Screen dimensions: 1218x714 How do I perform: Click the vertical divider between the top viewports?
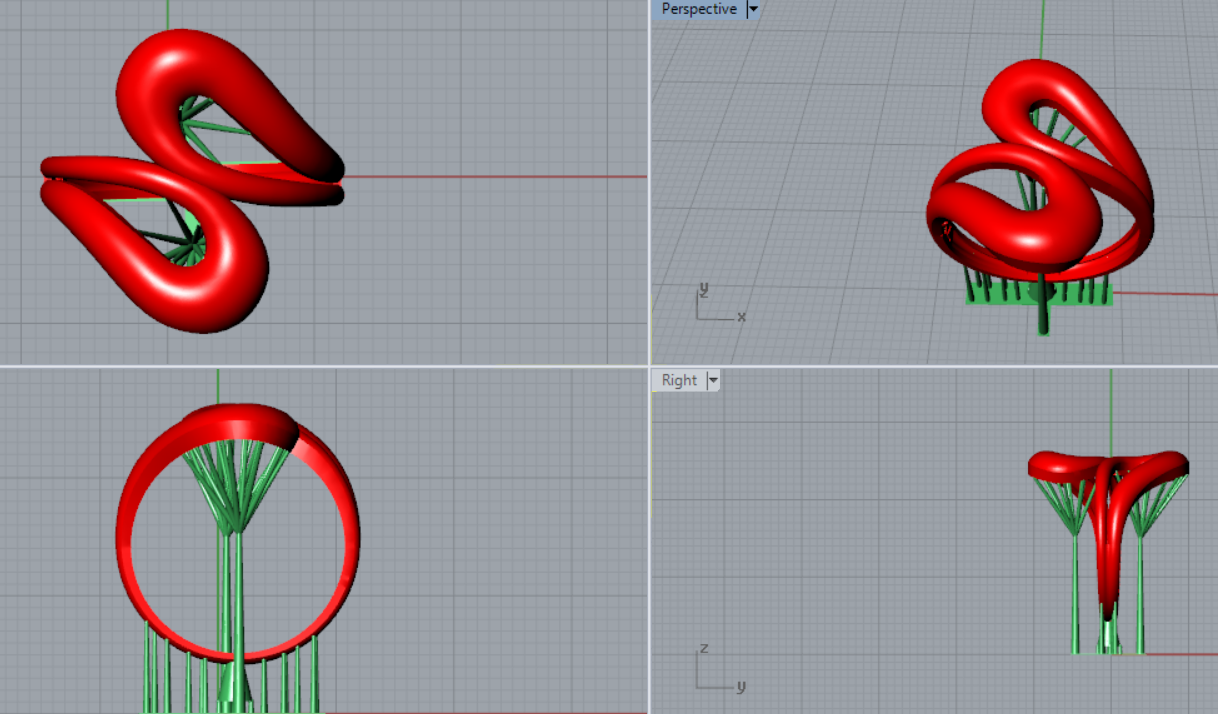tap(649, 180)
